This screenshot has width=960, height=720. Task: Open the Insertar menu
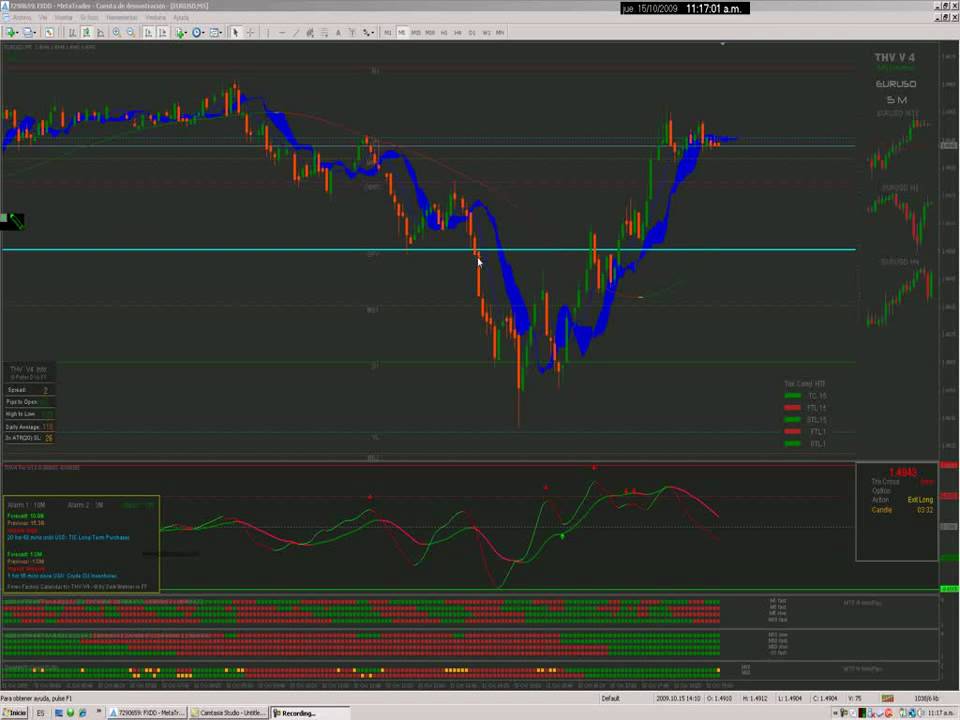coord(64,17)
